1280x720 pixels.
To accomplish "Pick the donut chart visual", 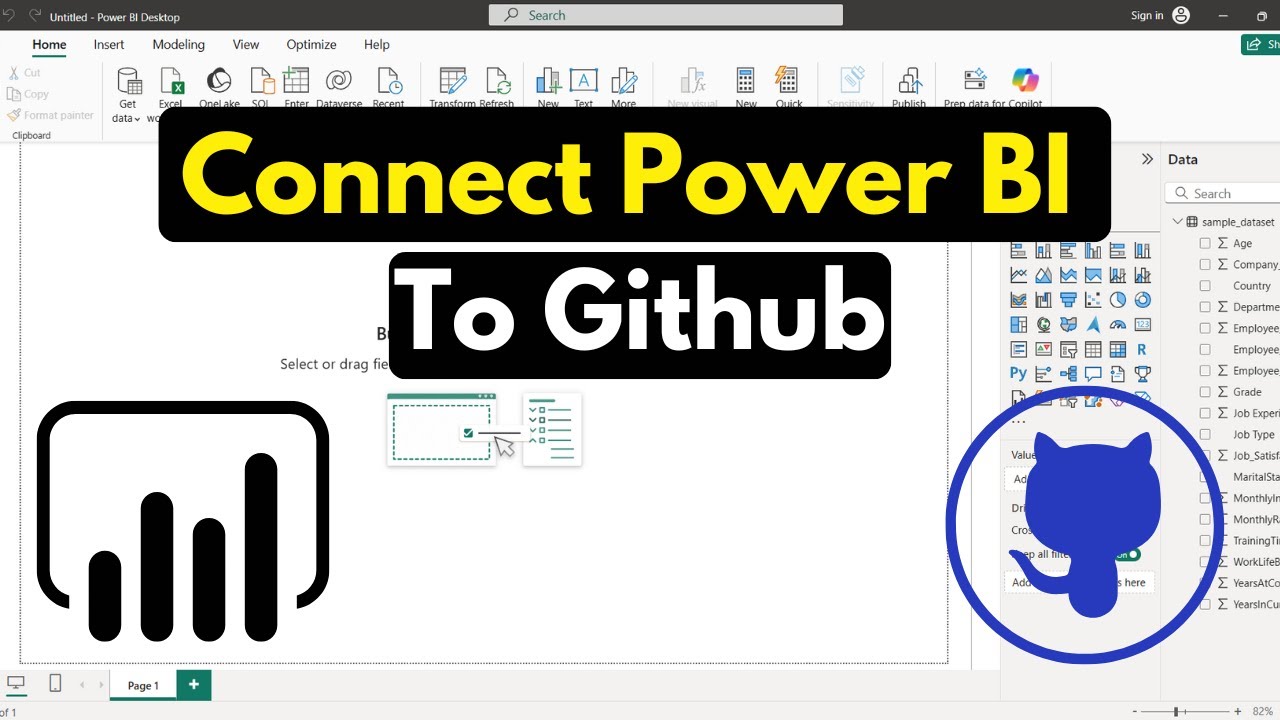I will click(x=1142, y=299).
